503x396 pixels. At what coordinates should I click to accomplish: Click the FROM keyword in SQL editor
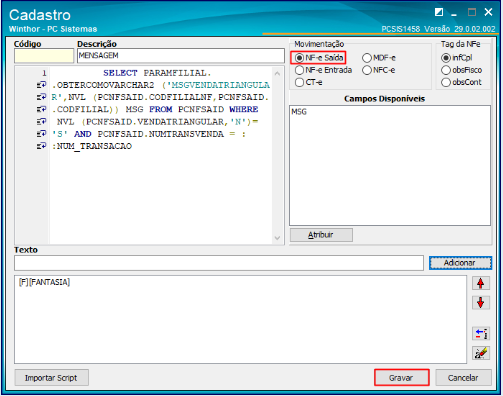(x=161, y=109)
